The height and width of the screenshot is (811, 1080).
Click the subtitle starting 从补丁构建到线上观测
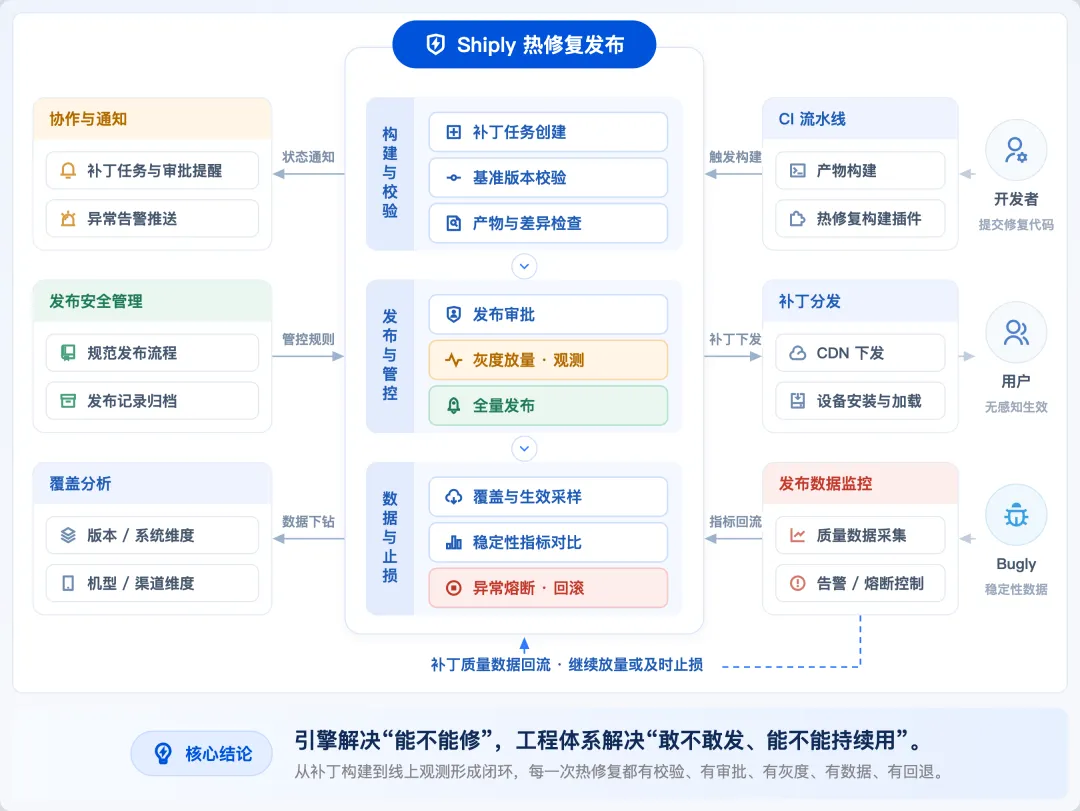click(x=619, y=772)
